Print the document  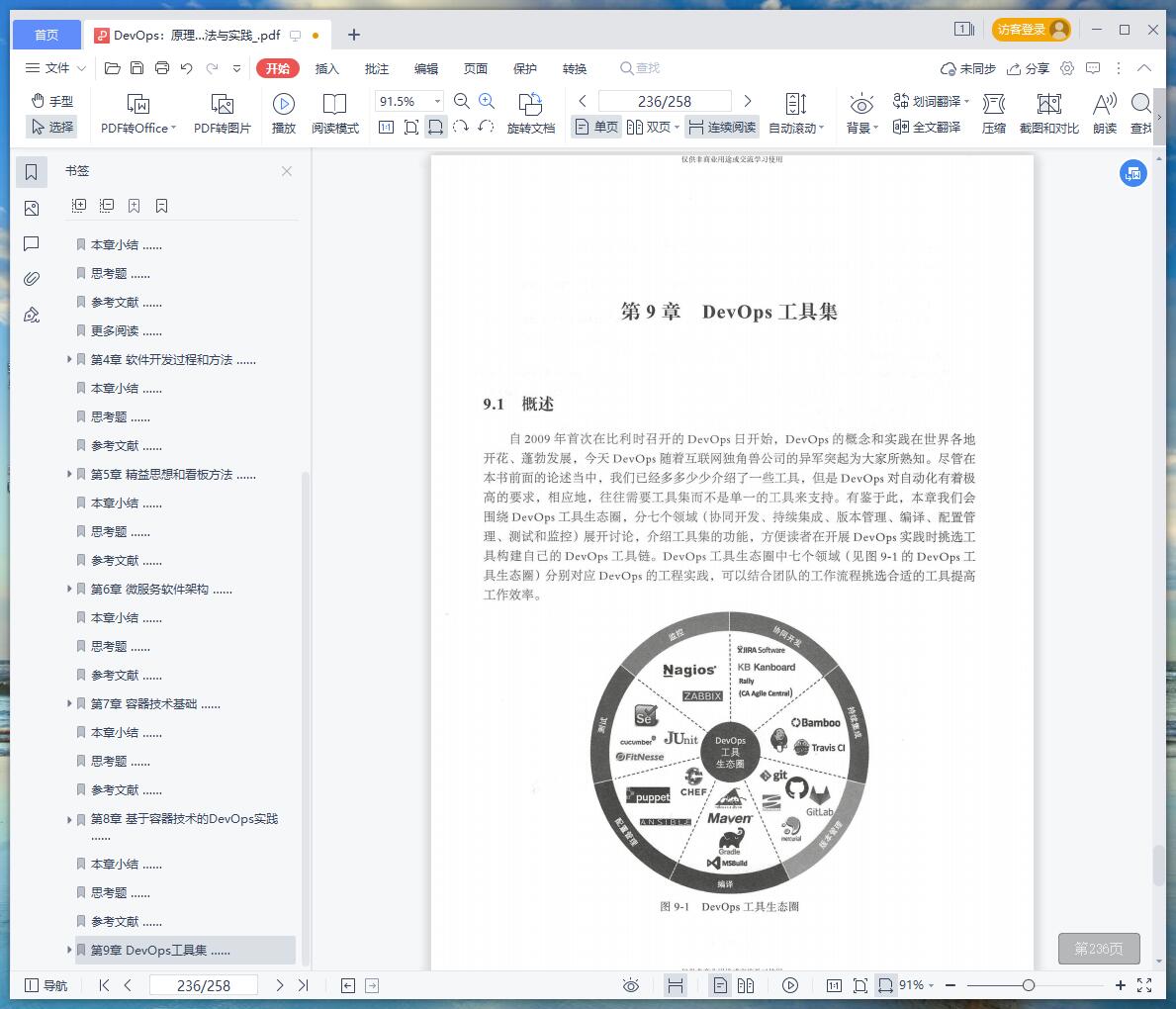coord(162,68)
